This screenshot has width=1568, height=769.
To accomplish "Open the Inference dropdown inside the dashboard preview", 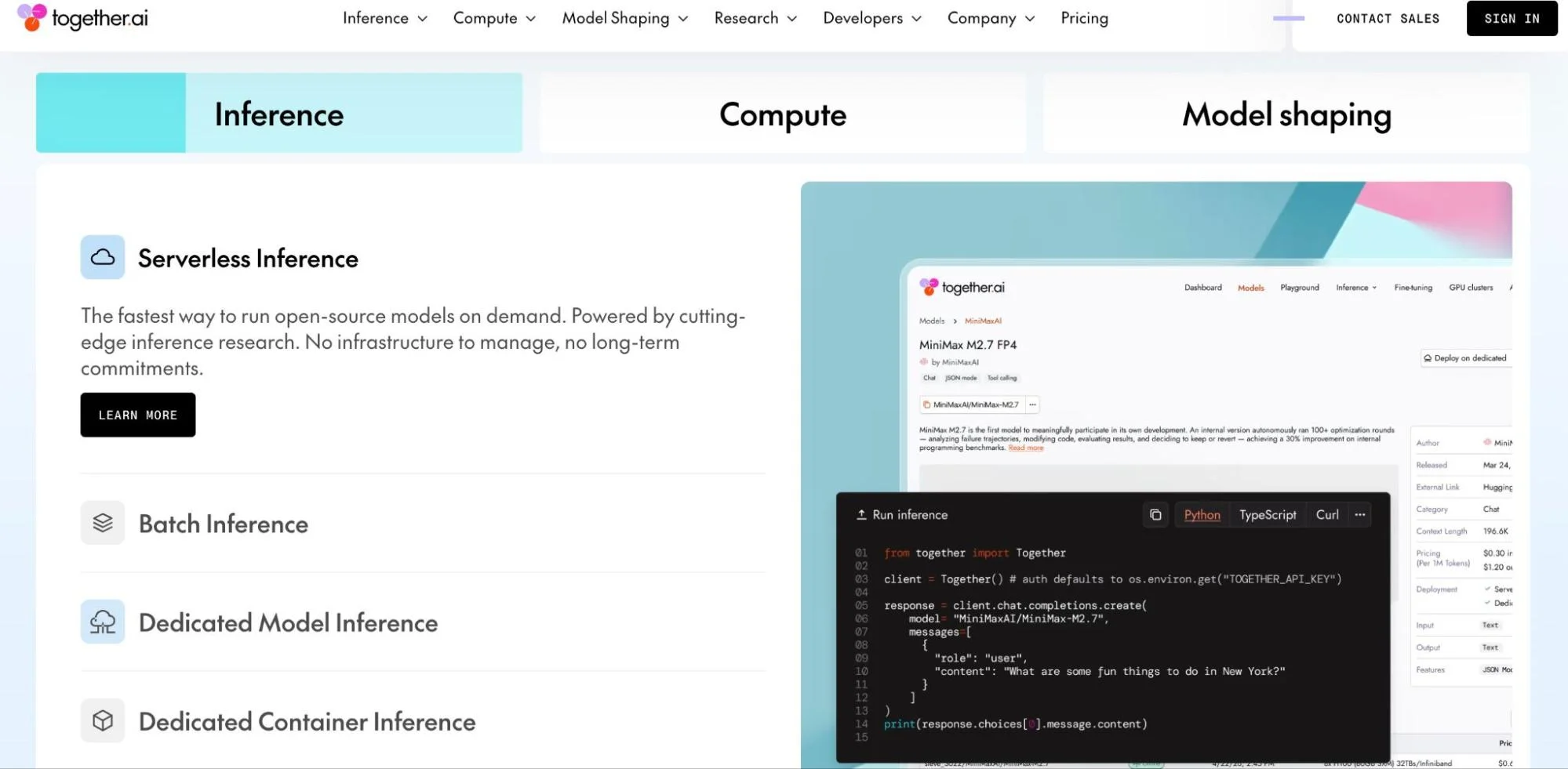I will pyautogui.click(x=1356, y=288).
